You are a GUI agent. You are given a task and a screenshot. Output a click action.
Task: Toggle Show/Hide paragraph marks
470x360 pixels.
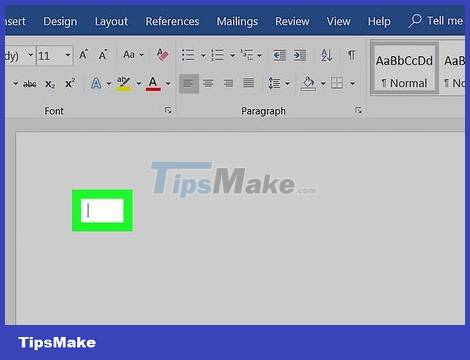(351, 55)
